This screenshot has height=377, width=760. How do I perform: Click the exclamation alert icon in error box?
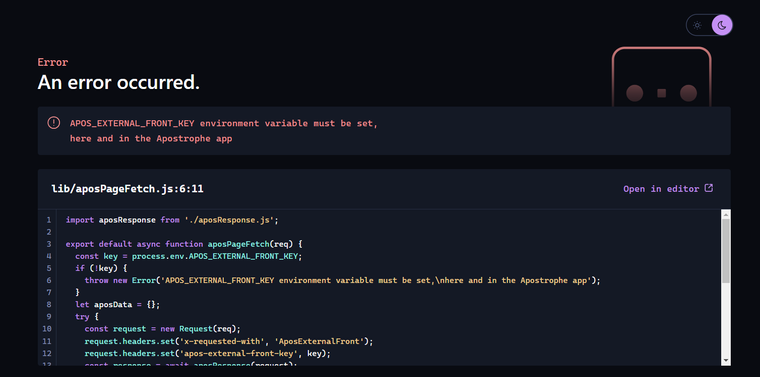pyautogui.click(x=53, y=123)
